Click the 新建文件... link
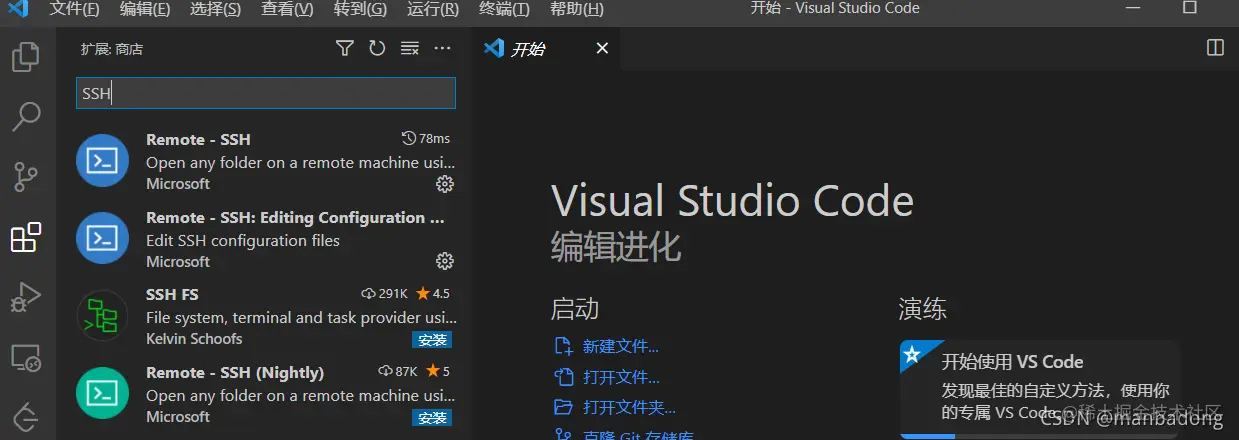The image size is (1239, 440). pos(621,347)
